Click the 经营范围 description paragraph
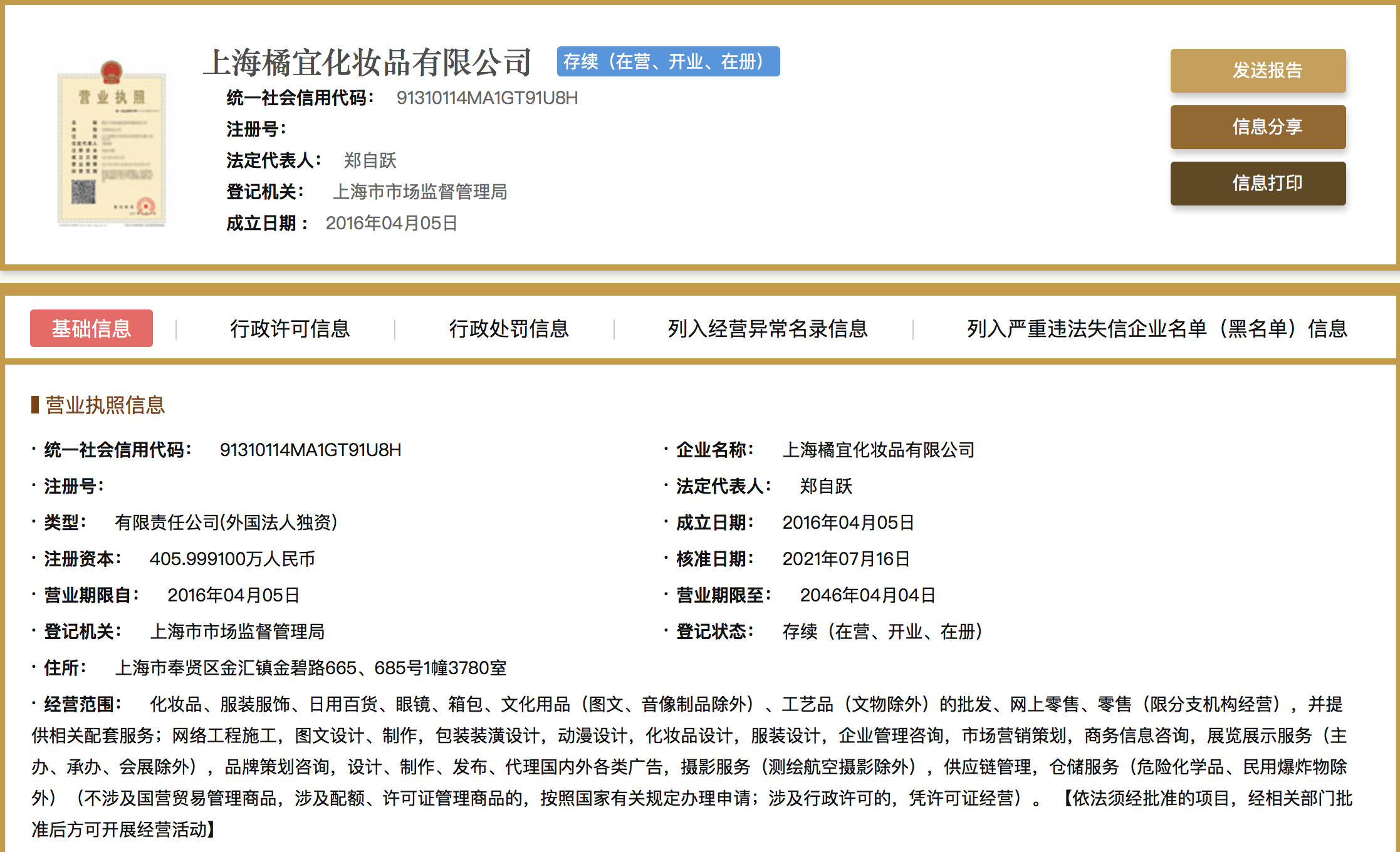1400x852 pixels. coord(689,767)
